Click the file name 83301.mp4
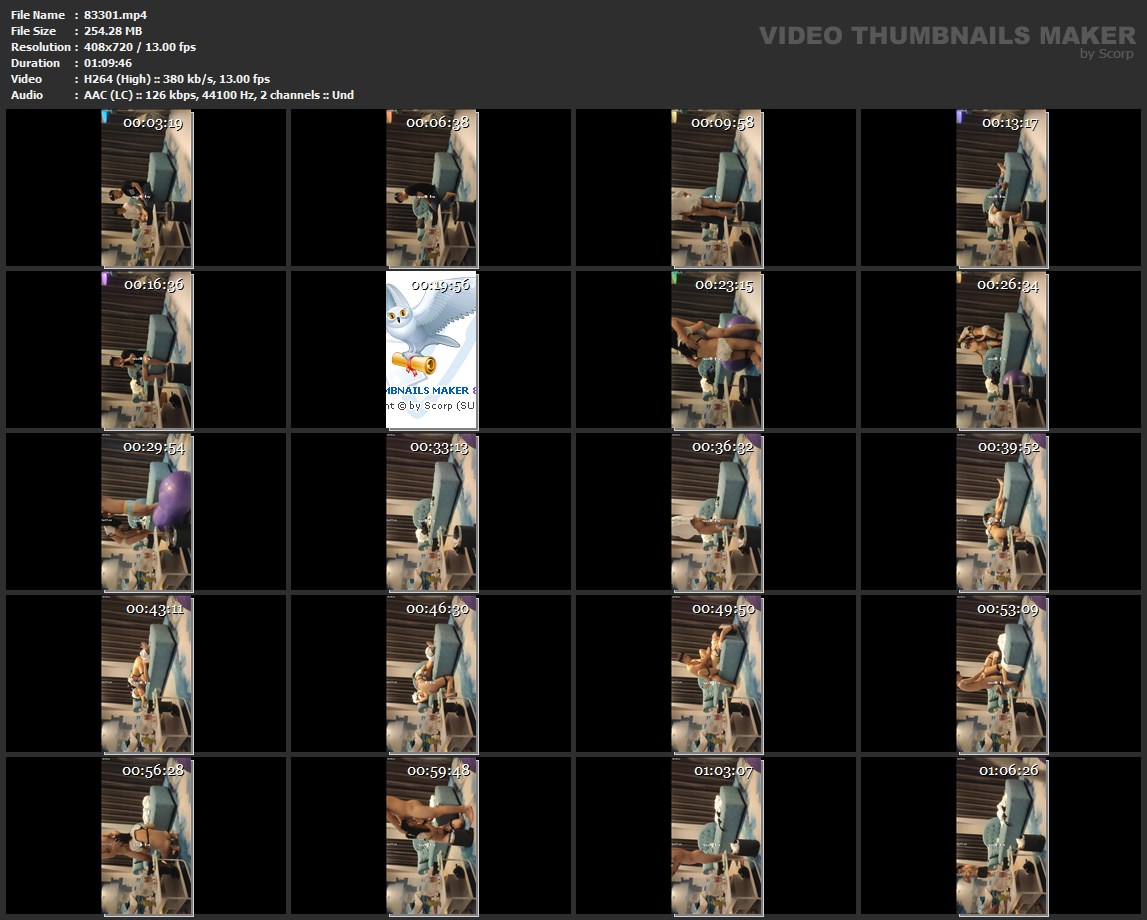Screen dimensions: 1147x920 click(x=116, y=15)
